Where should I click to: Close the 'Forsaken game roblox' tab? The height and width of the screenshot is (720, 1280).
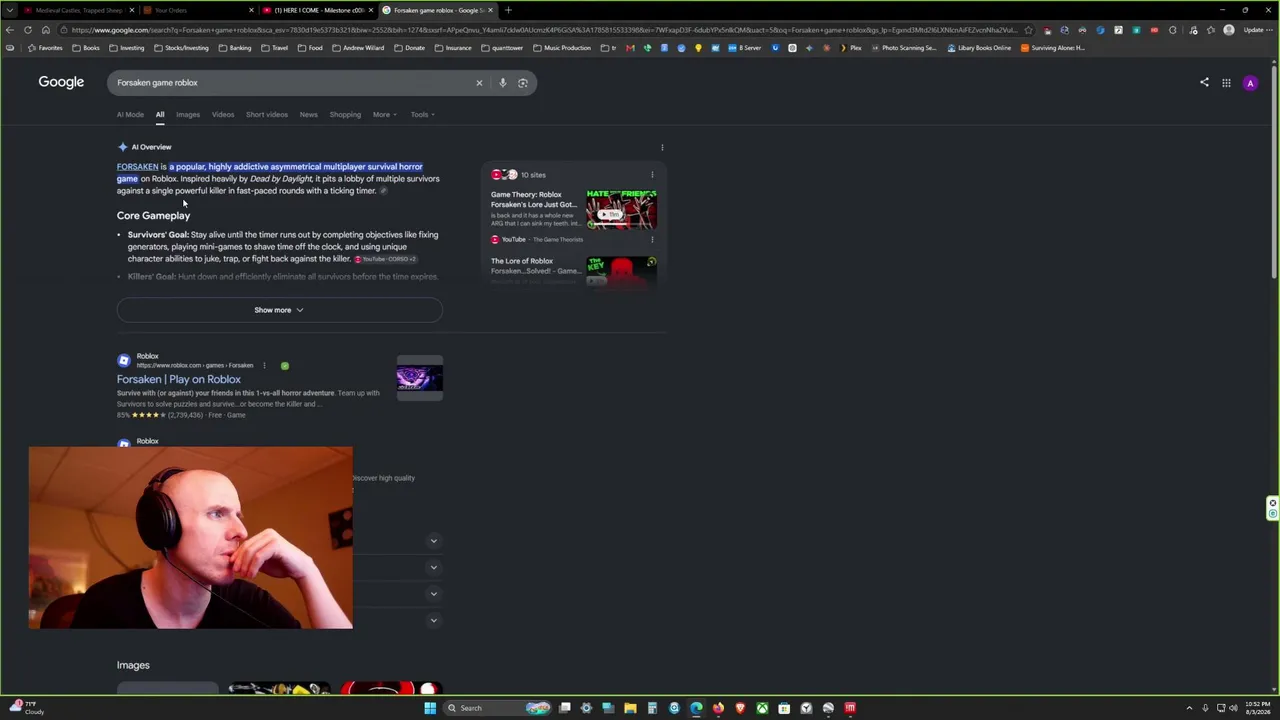click(490, 10)
